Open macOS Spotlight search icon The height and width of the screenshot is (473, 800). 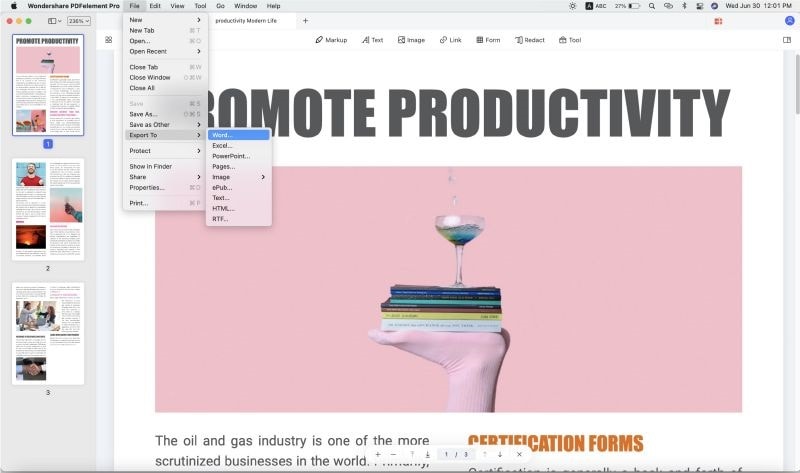(652, 6)
